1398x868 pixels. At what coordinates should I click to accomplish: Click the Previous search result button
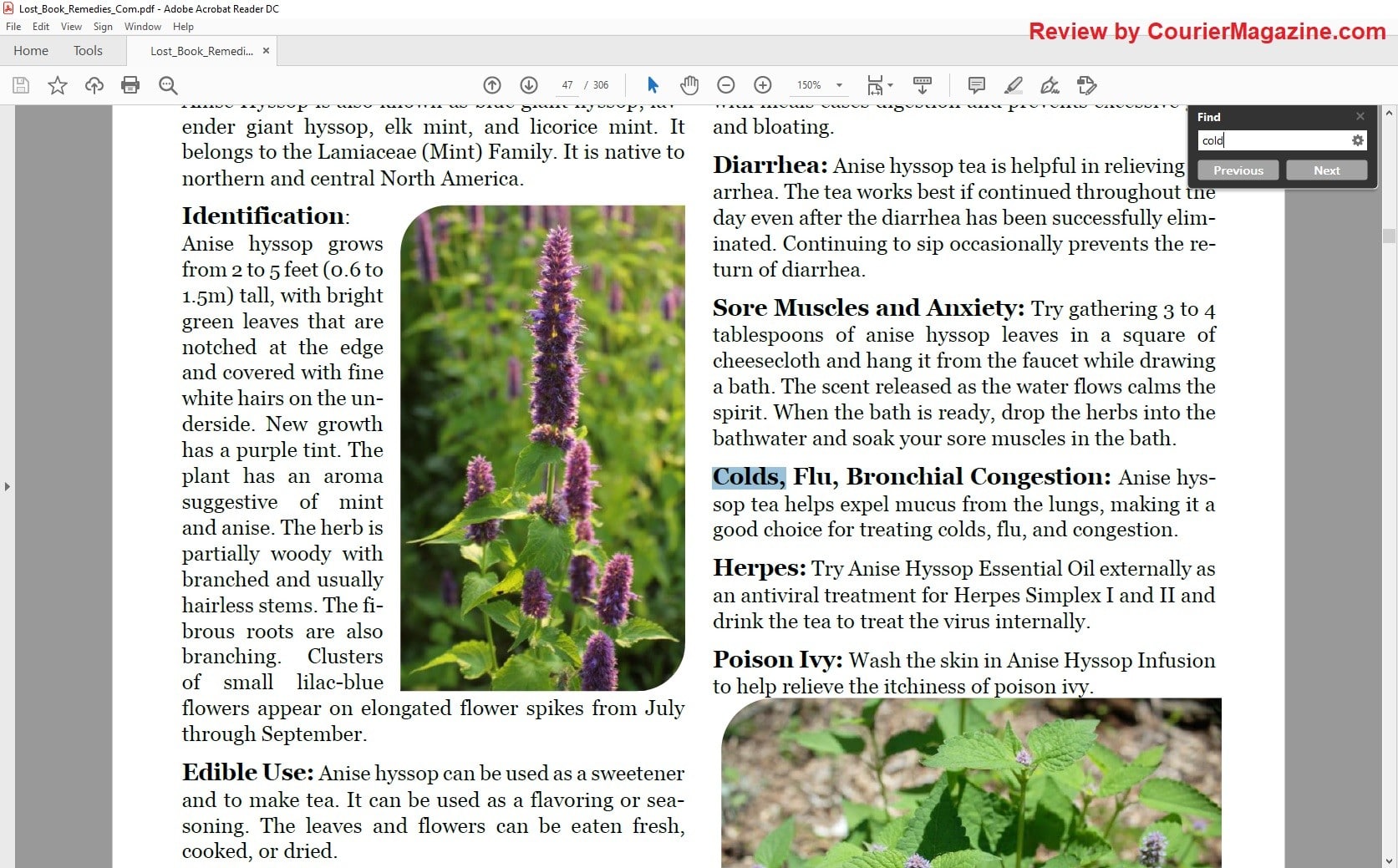(1238, 170)
